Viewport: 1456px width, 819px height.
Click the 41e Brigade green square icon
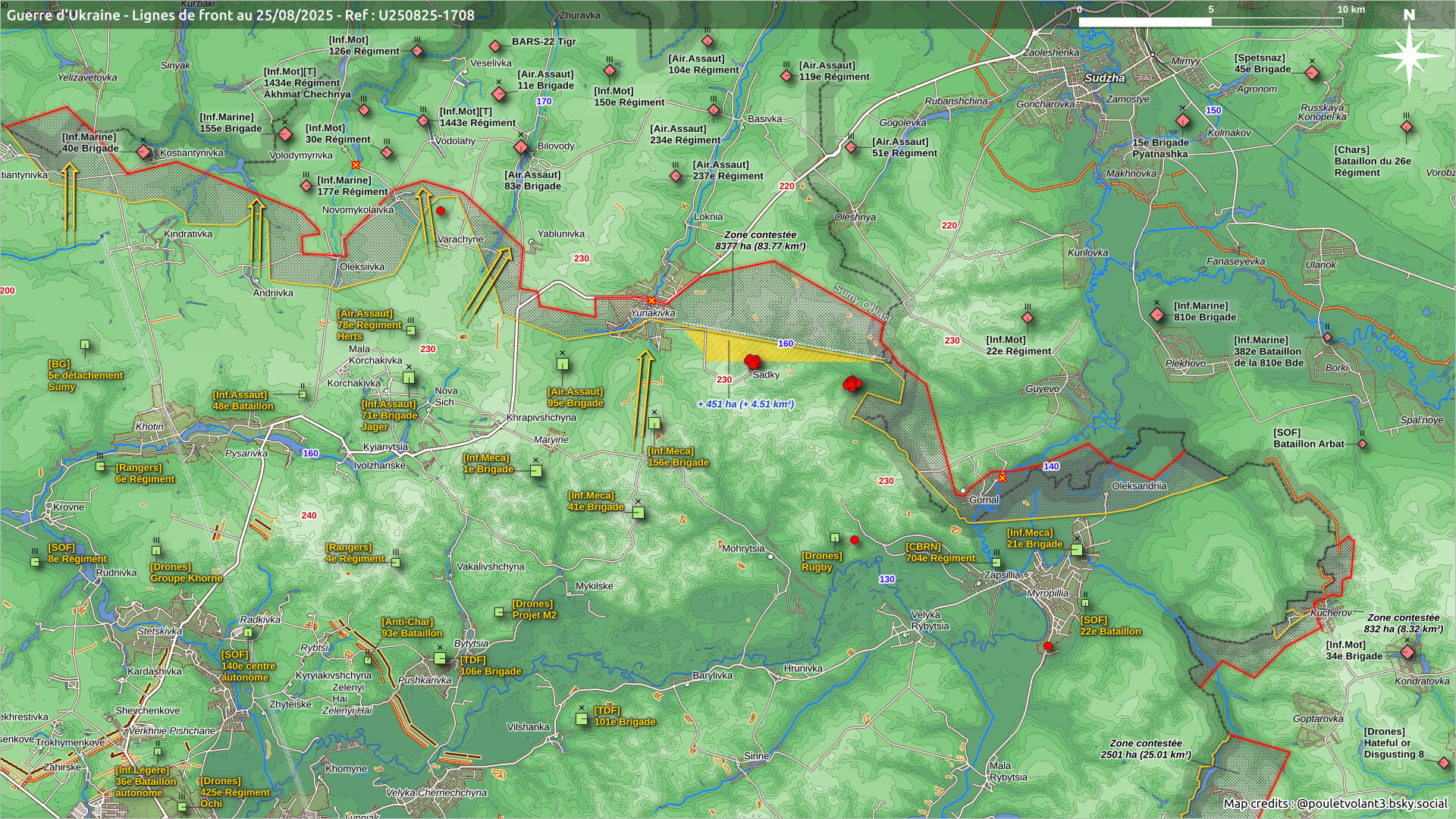tap(639, 513)
